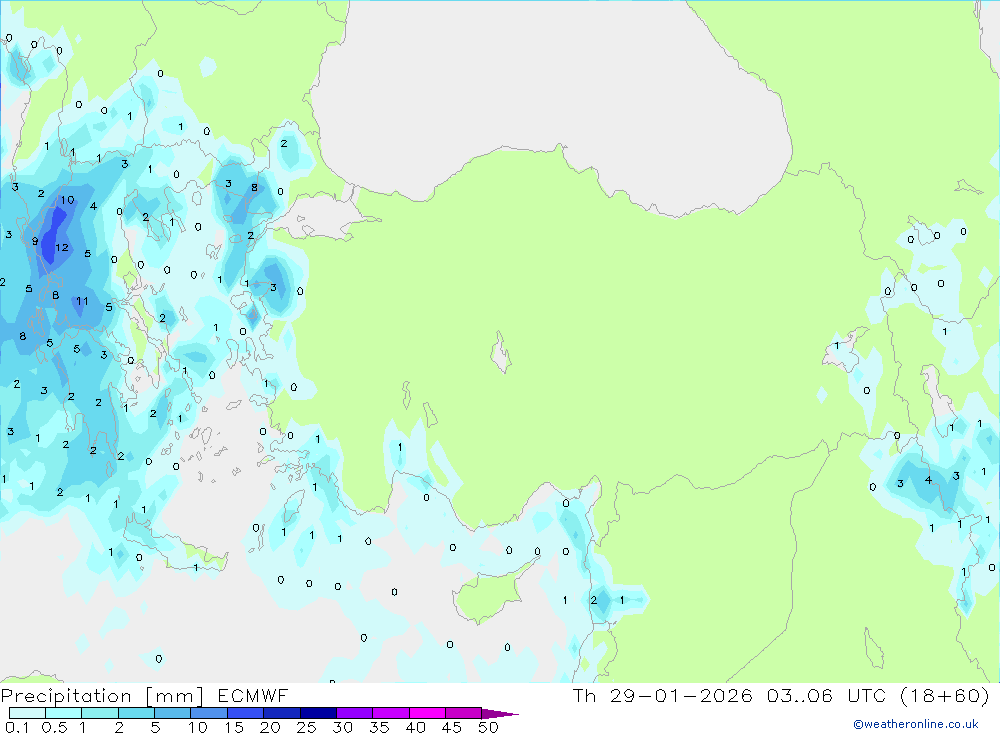The image size is (1000, 733).
Task: Click the legend label '35'
Action: [379, 727]
